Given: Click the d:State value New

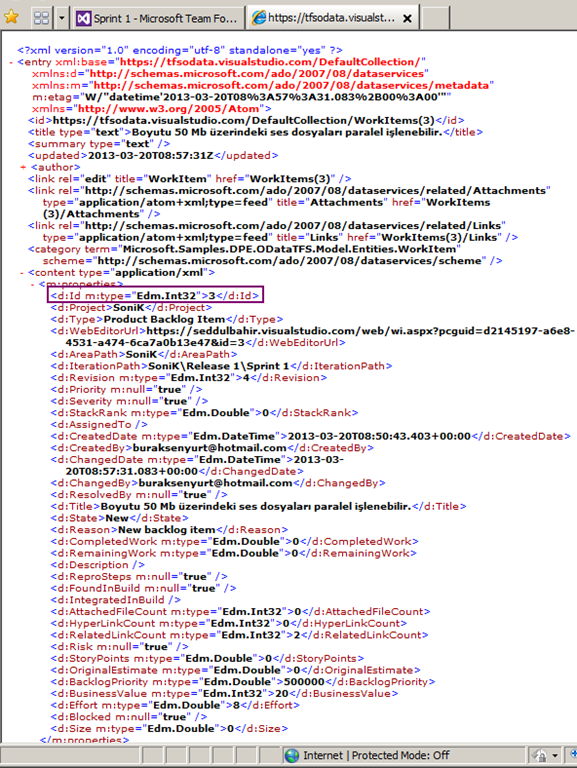Looking at the screenshot, I should [117, 518].
